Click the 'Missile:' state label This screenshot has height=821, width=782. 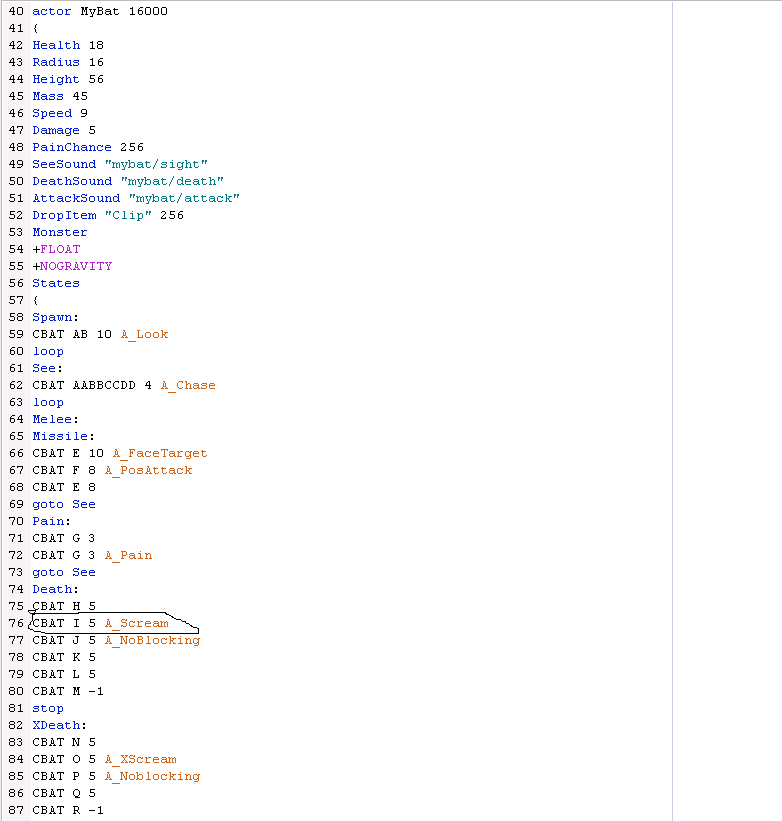coord(63,437)
